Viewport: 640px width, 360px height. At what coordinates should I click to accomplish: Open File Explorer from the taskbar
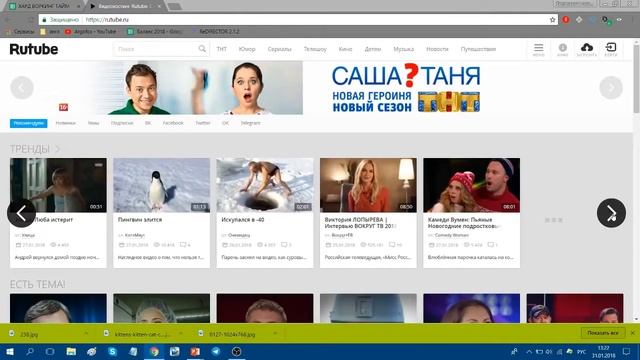(71, 352)
